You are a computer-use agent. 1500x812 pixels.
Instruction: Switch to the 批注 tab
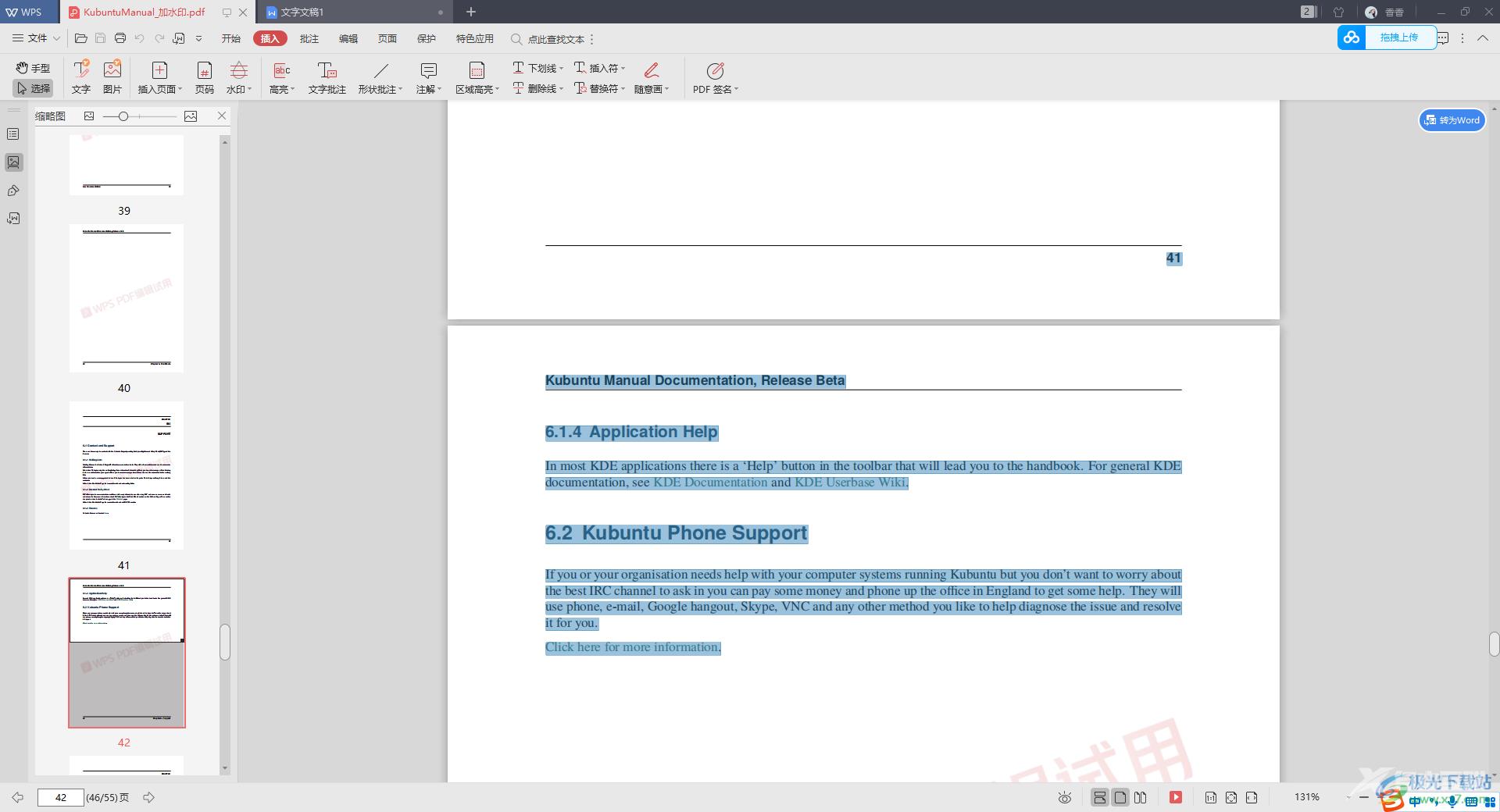(x=309, y=38)
